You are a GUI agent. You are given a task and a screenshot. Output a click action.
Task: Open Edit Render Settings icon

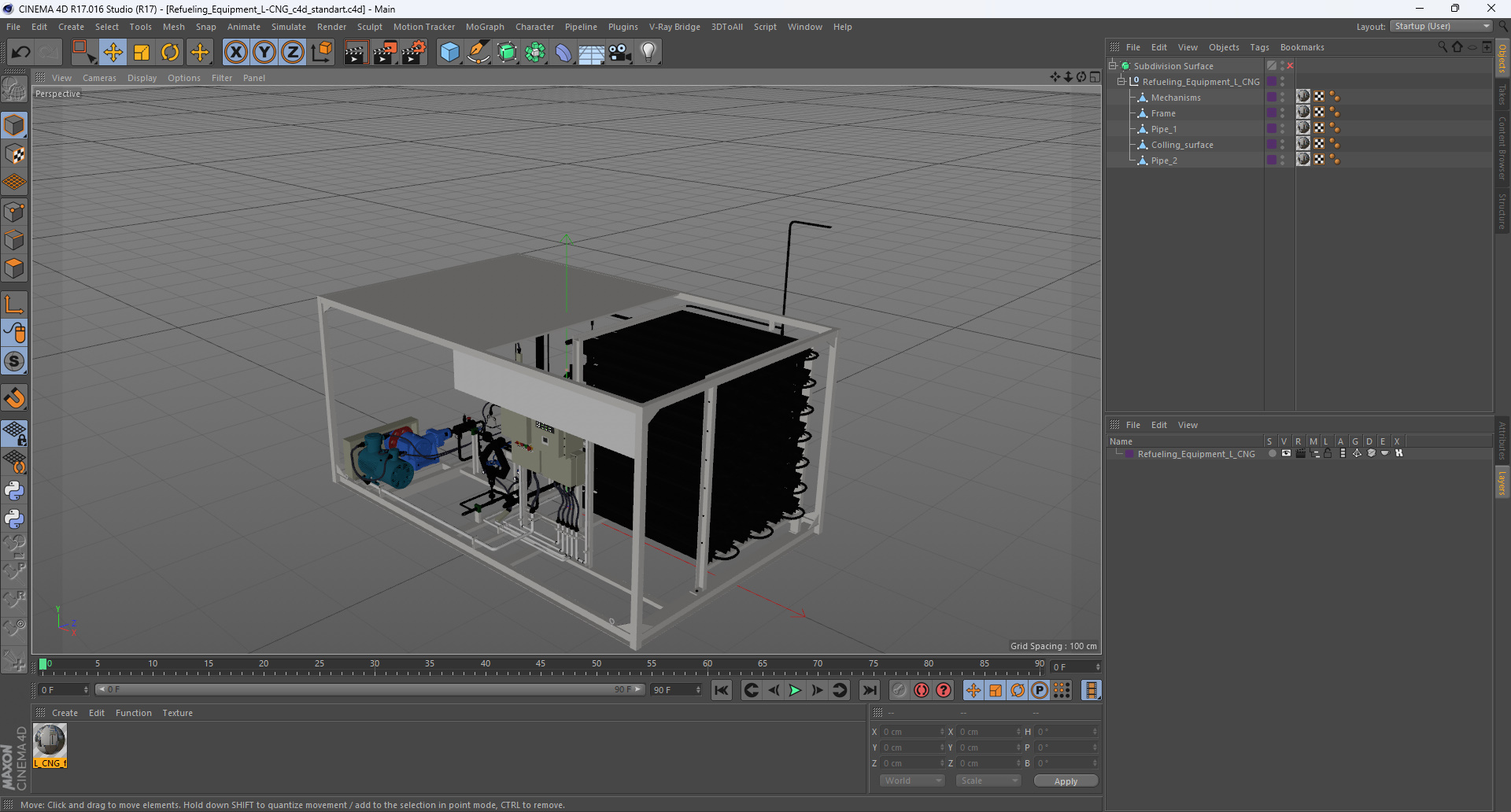click(x=414, y=53)
